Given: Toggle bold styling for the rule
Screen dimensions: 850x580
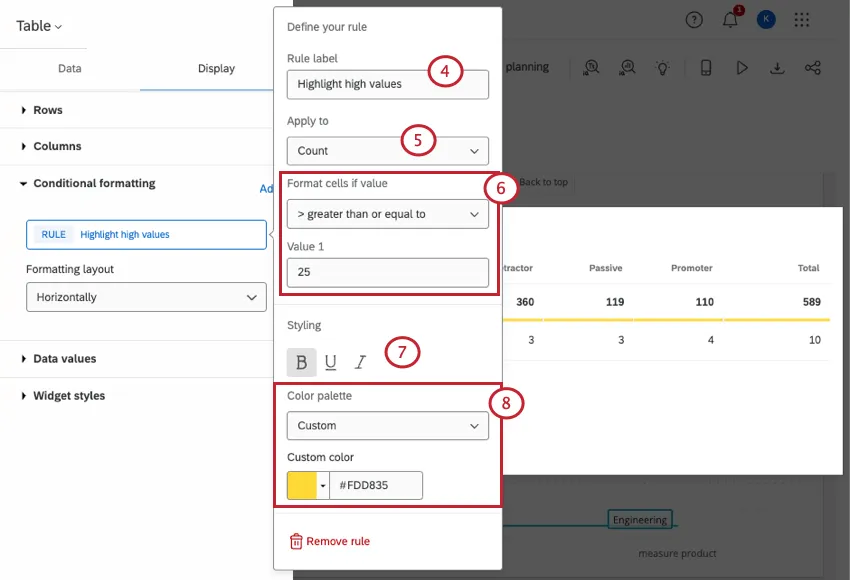Looking at the screenshot, I should [302, 361].
